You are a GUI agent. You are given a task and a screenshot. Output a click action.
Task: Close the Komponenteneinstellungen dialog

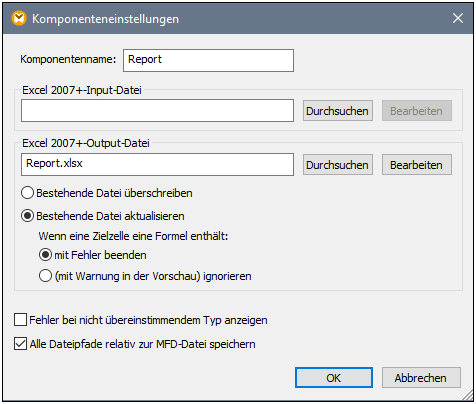tap(458, 18)
